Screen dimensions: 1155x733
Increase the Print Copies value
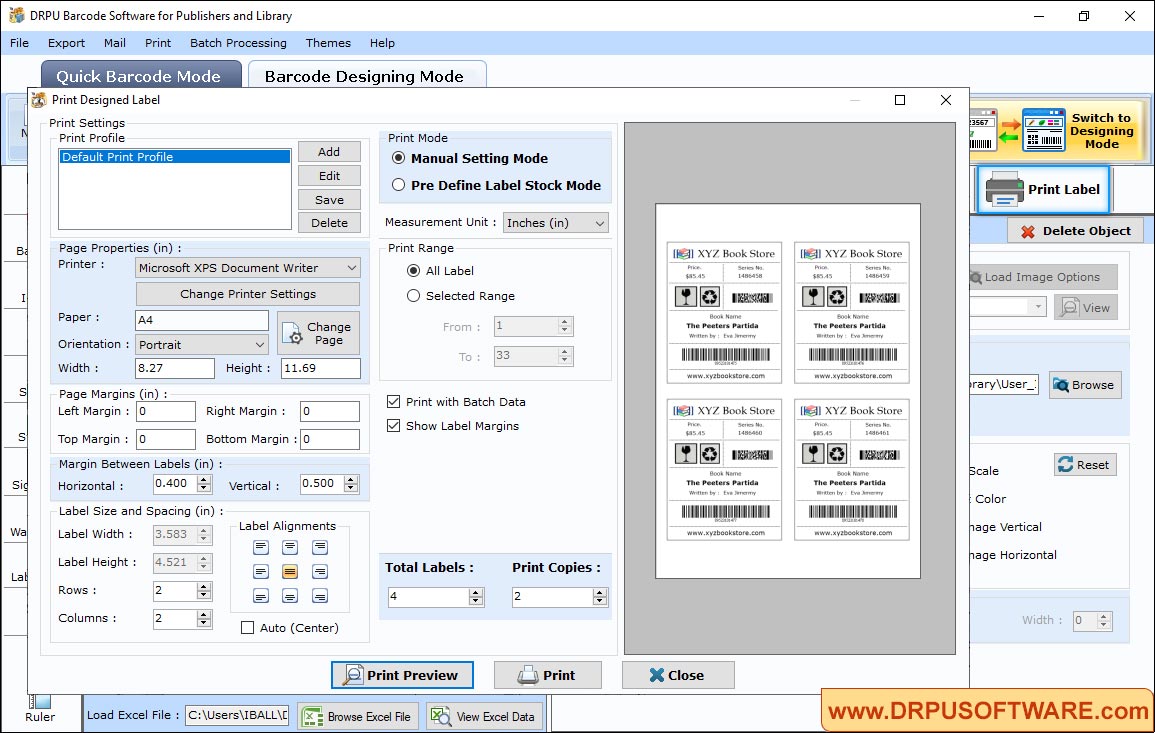600,592
